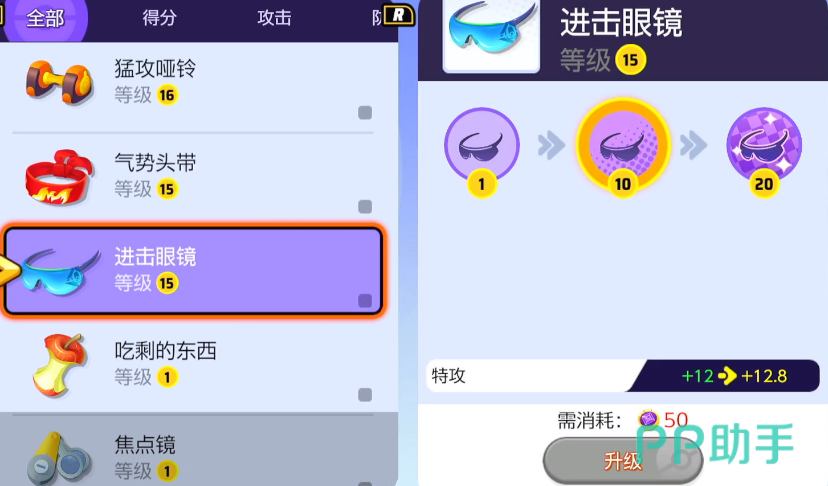This screenshot has height=486, width=828.
Task: Click the arrow between grade 1 and 10
Action: 551,145
